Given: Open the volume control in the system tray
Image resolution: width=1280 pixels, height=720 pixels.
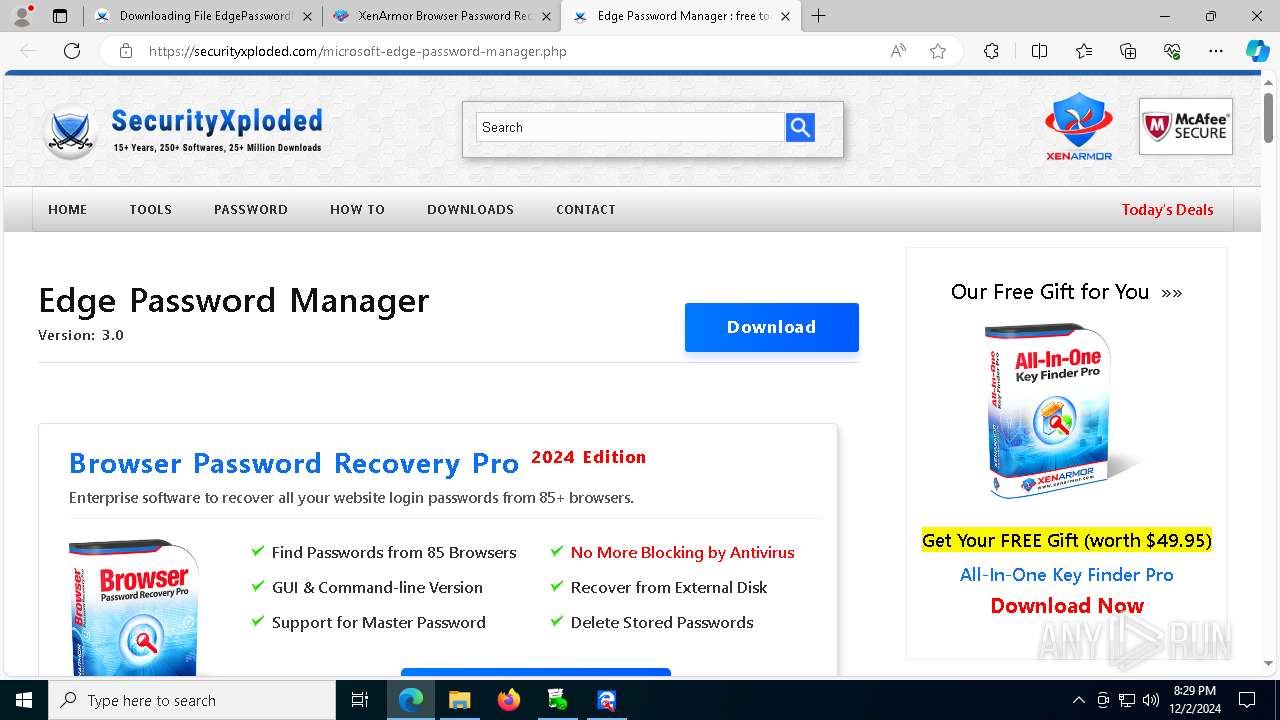Looking at the screenshot, I should click(1151, 700).
